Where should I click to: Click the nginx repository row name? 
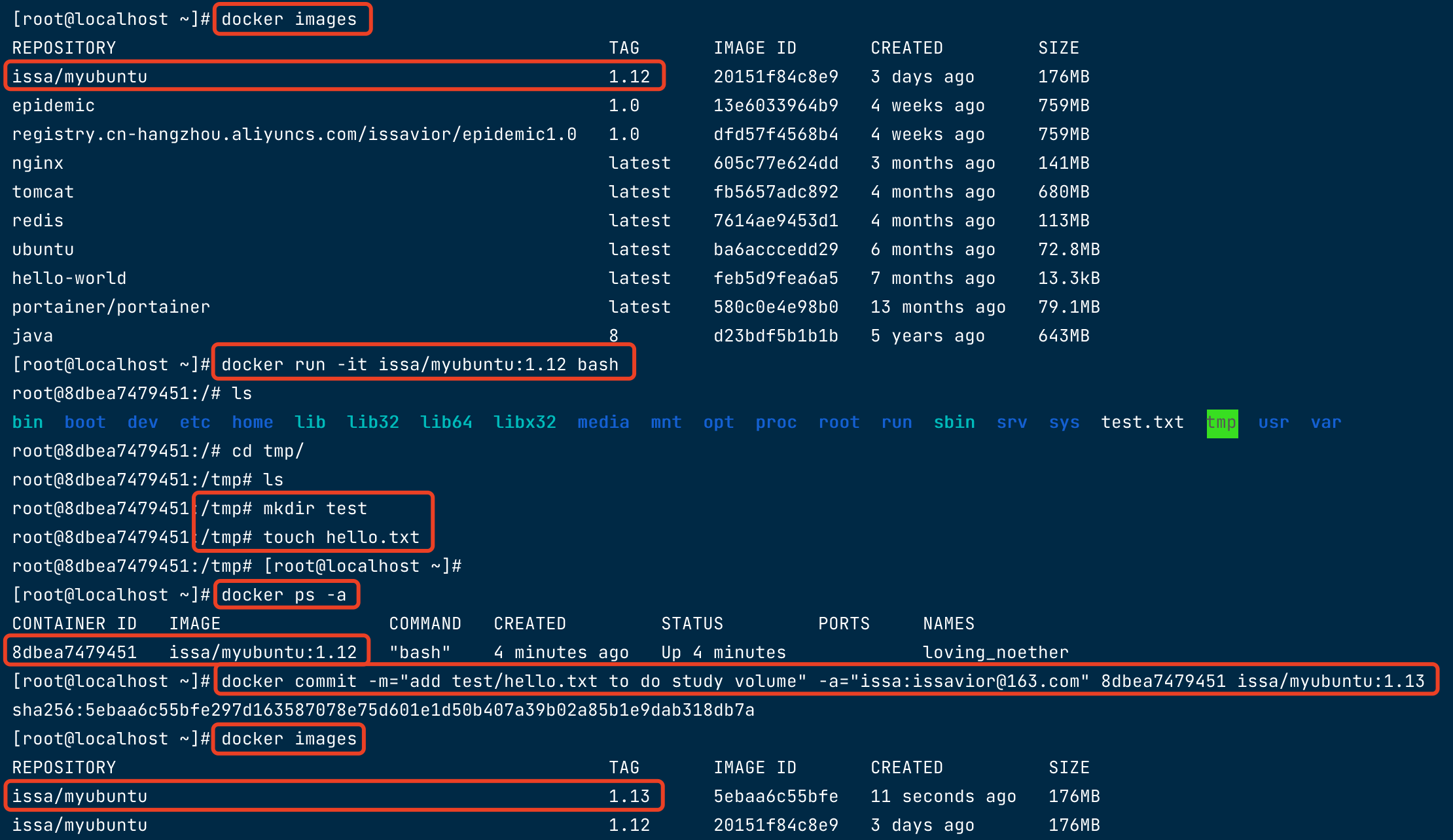38,163
